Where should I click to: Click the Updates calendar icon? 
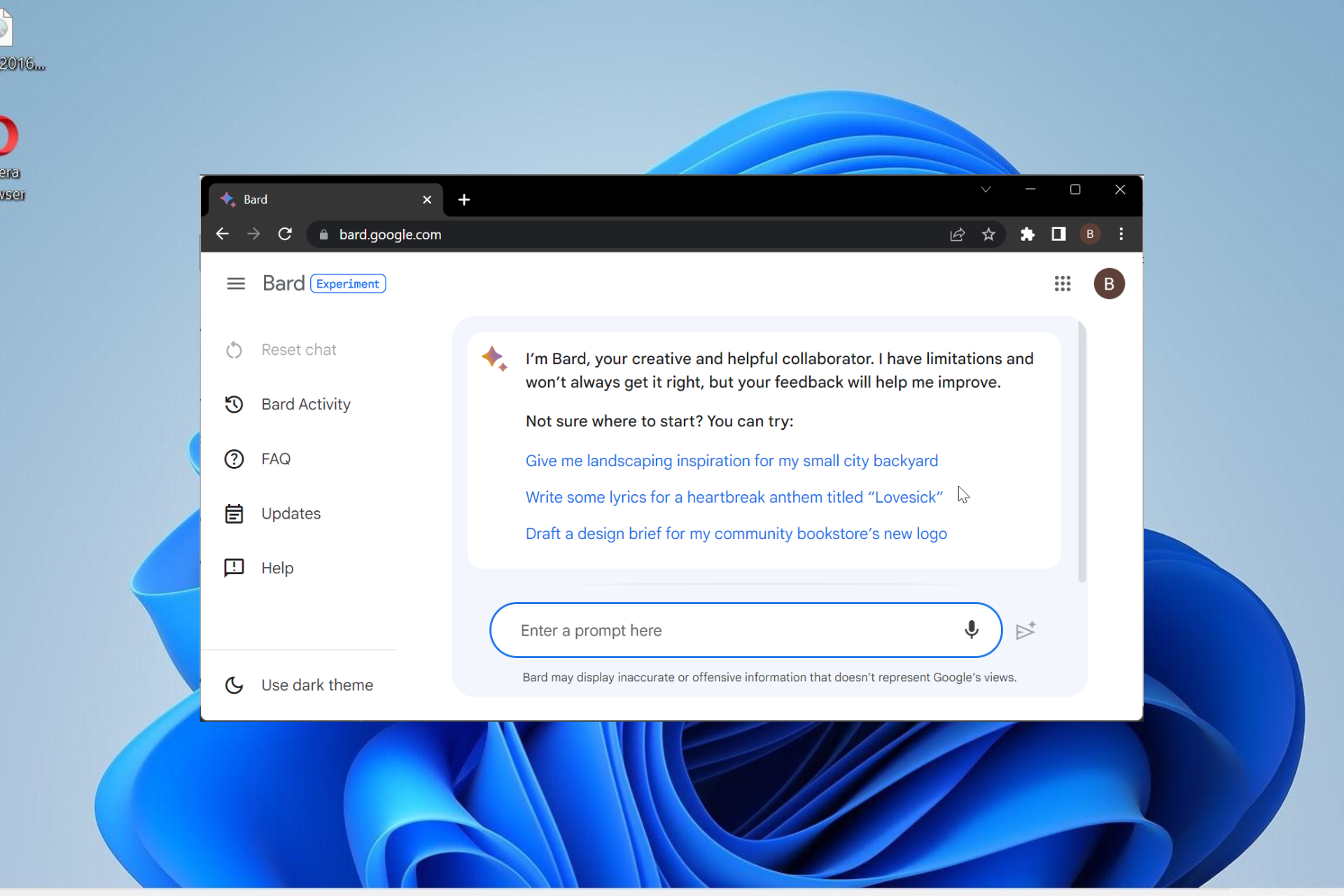click(x=234, y=513)
